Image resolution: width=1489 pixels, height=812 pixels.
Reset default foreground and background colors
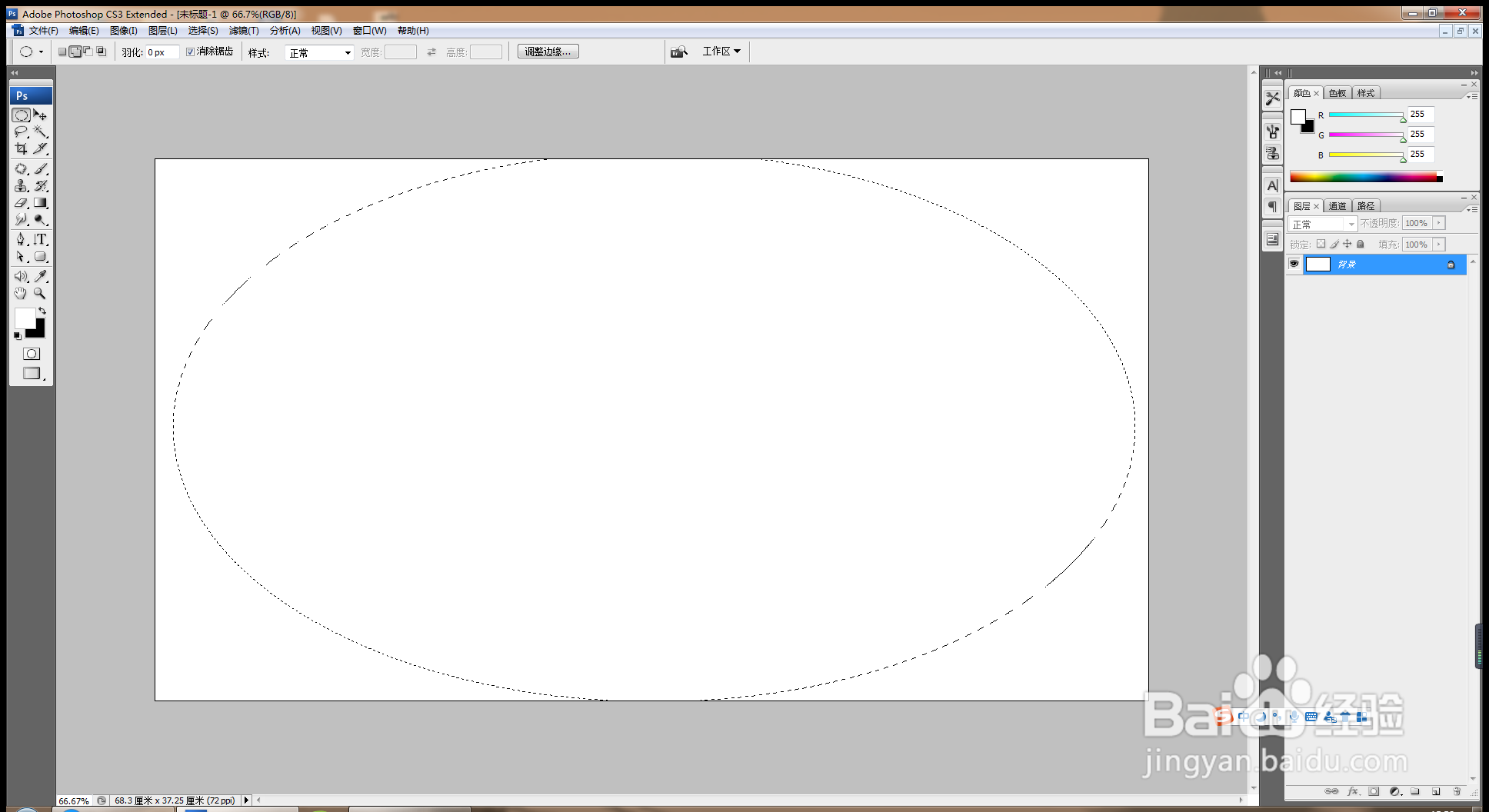tap(18, 336)
